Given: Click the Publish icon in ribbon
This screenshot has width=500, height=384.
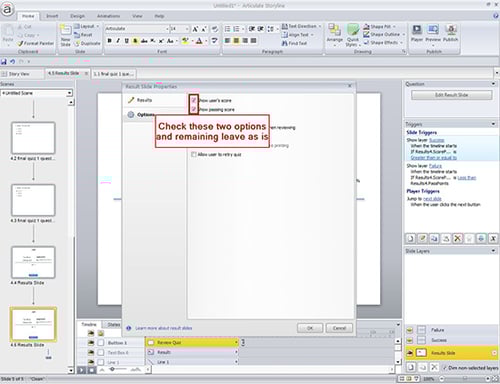Looking at the screenshot, I should [x=450, y=33].
